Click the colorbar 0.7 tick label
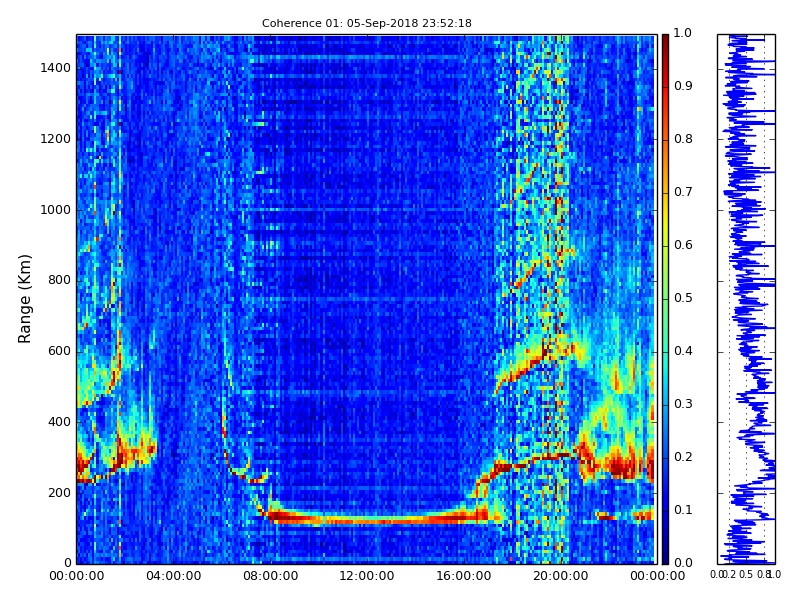 pos(683,192)
